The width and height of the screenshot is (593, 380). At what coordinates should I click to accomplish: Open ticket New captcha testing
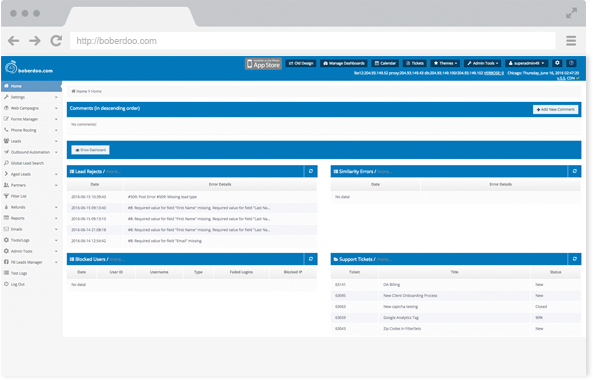click(401, 307)
